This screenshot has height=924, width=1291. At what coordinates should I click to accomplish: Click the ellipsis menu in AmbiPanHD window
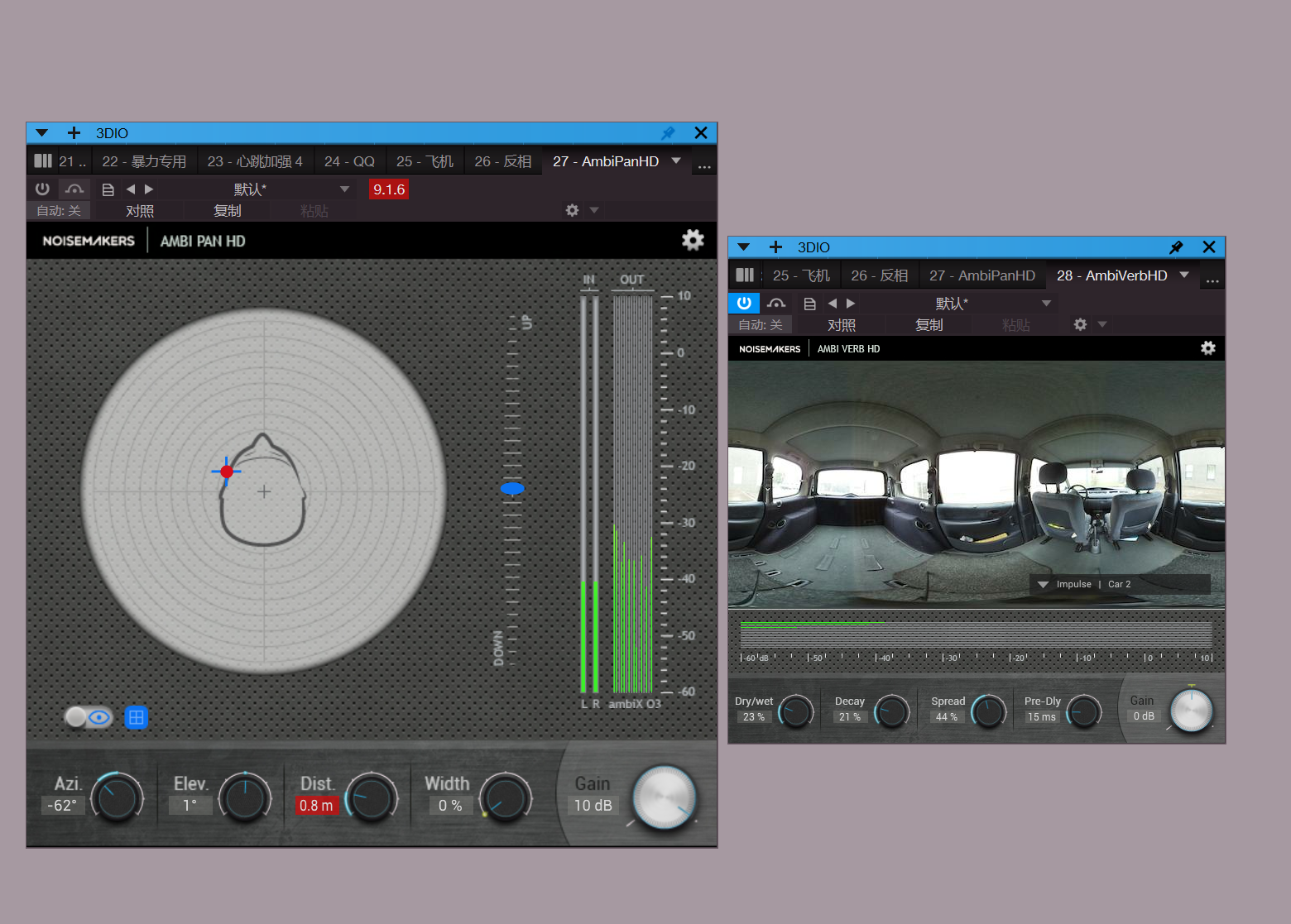tap(704, 166)
